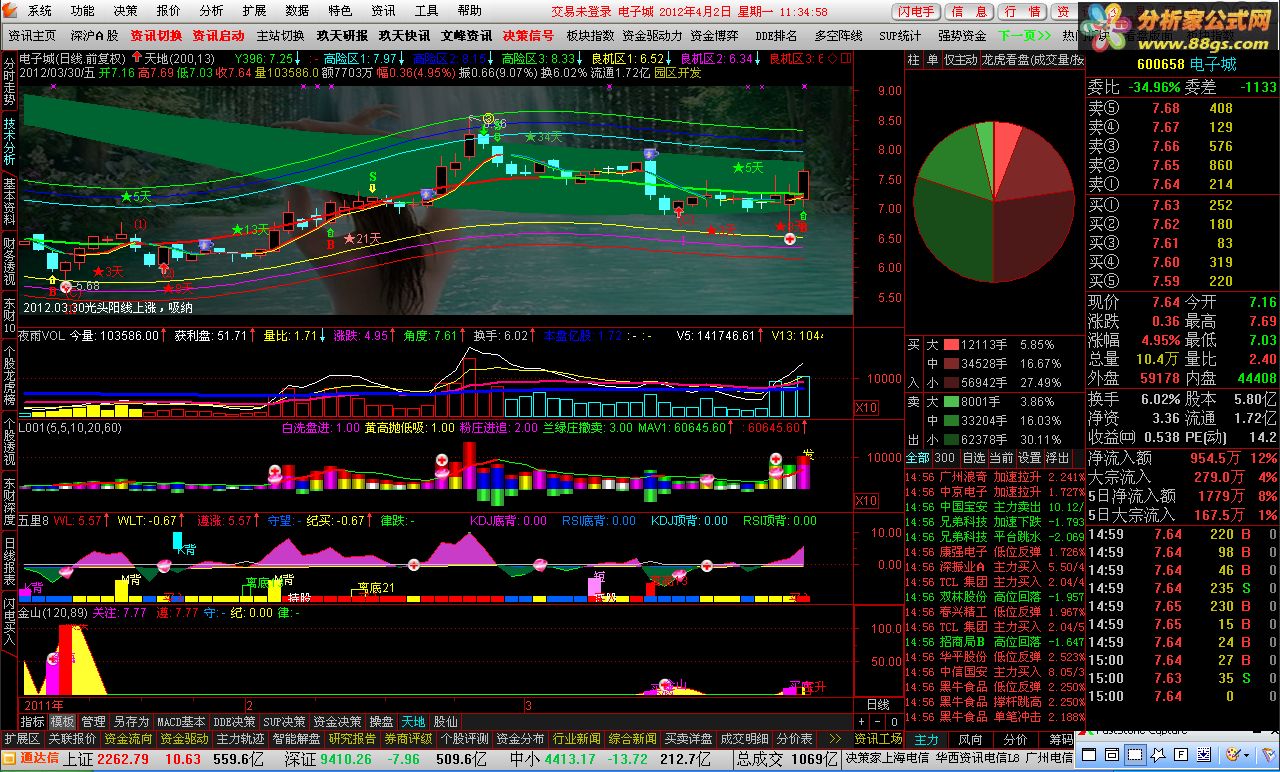Image resolution: width=1280 pixels, height=772 pixels.
Task: Open 资金流向 bottom bar tab
Action: click(128, 739)
